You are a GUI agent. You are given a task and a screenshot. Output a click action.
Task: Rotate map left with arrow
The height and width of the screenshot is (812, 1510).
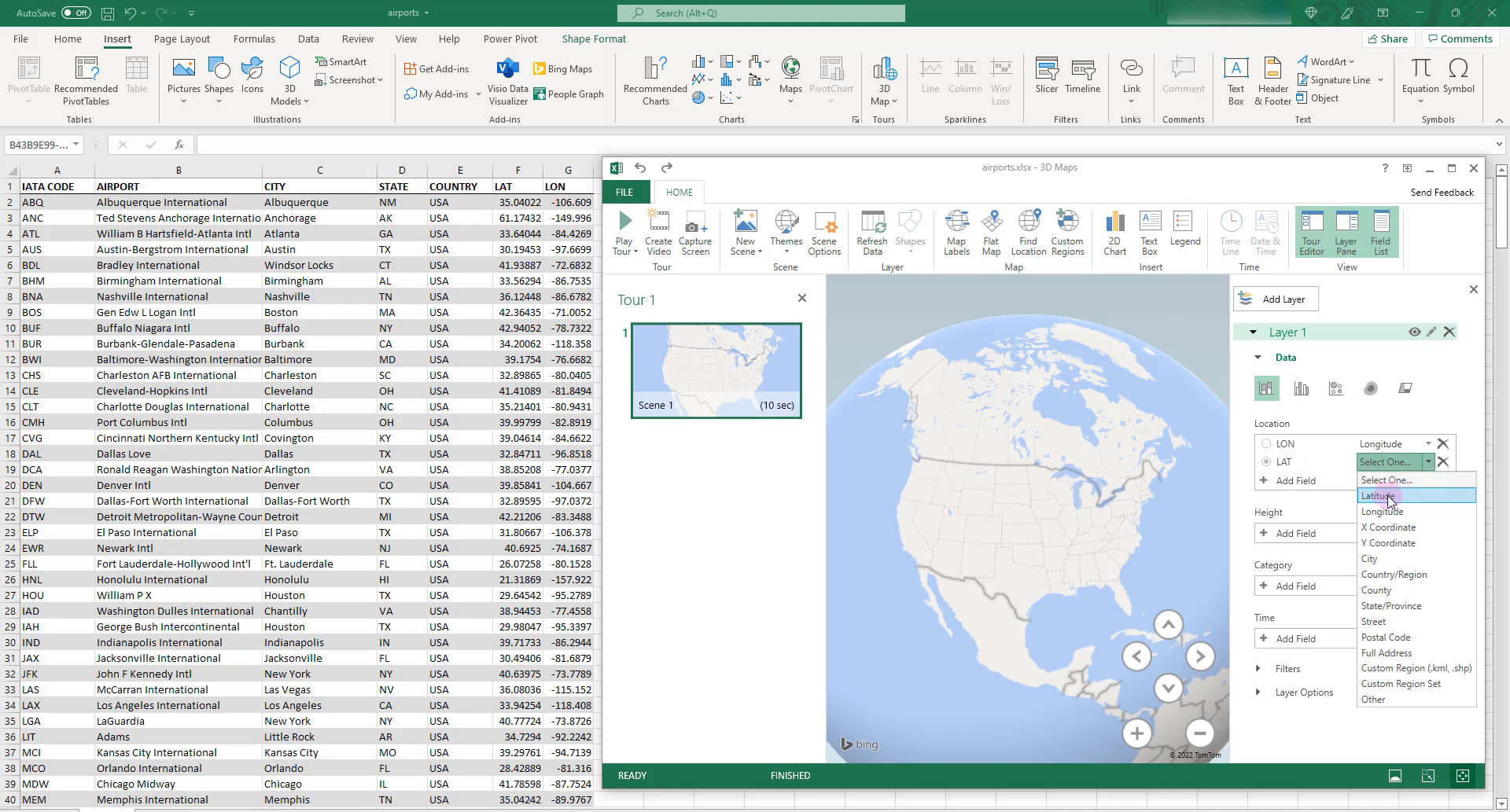point(1137,656)
